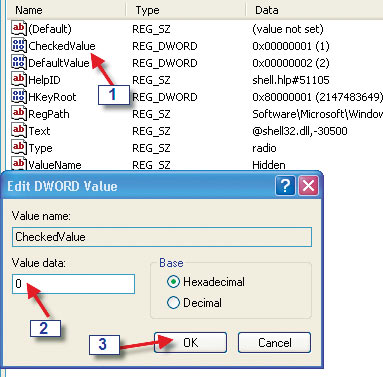Click REG_SZ type in HelpID row

point(151,80)
